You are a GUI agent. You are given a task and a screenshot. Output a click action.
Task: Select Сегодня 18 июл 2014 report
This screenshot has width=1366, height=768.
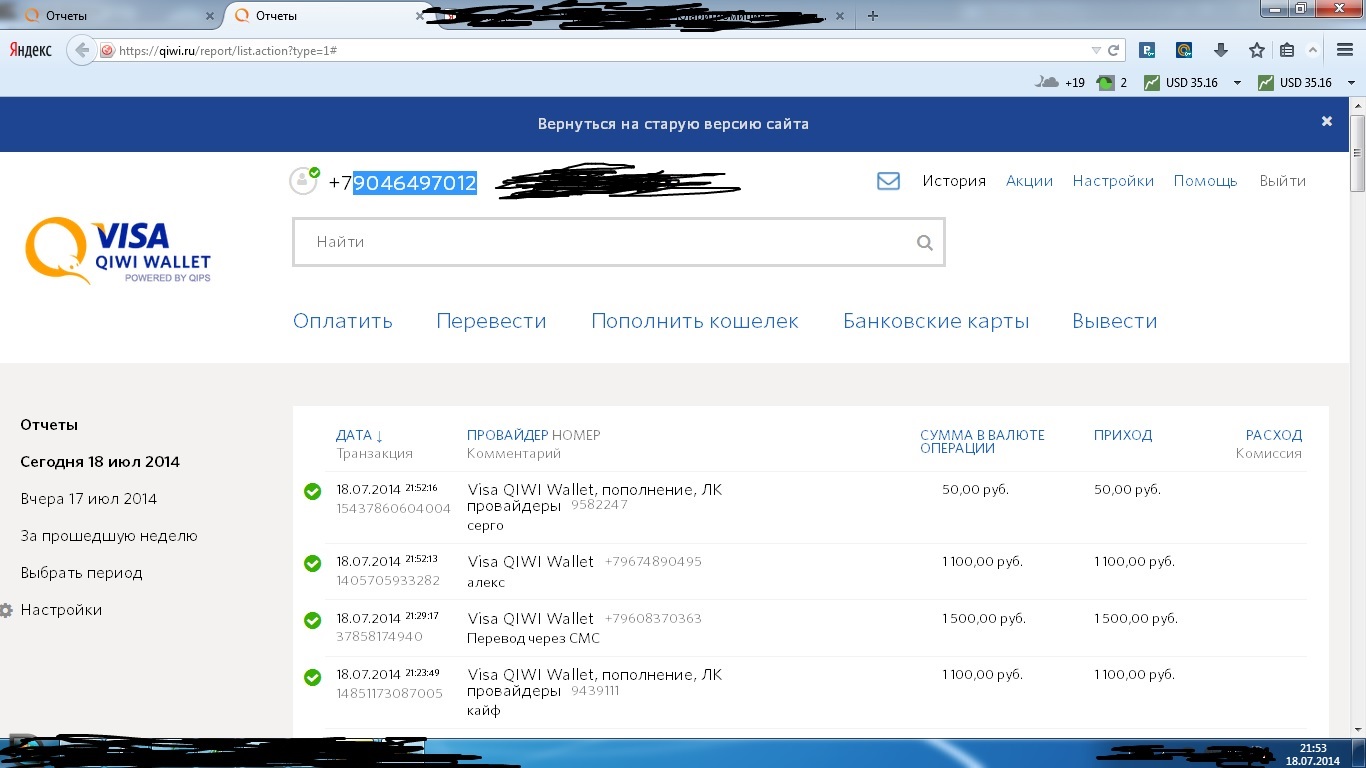(100, 462)
